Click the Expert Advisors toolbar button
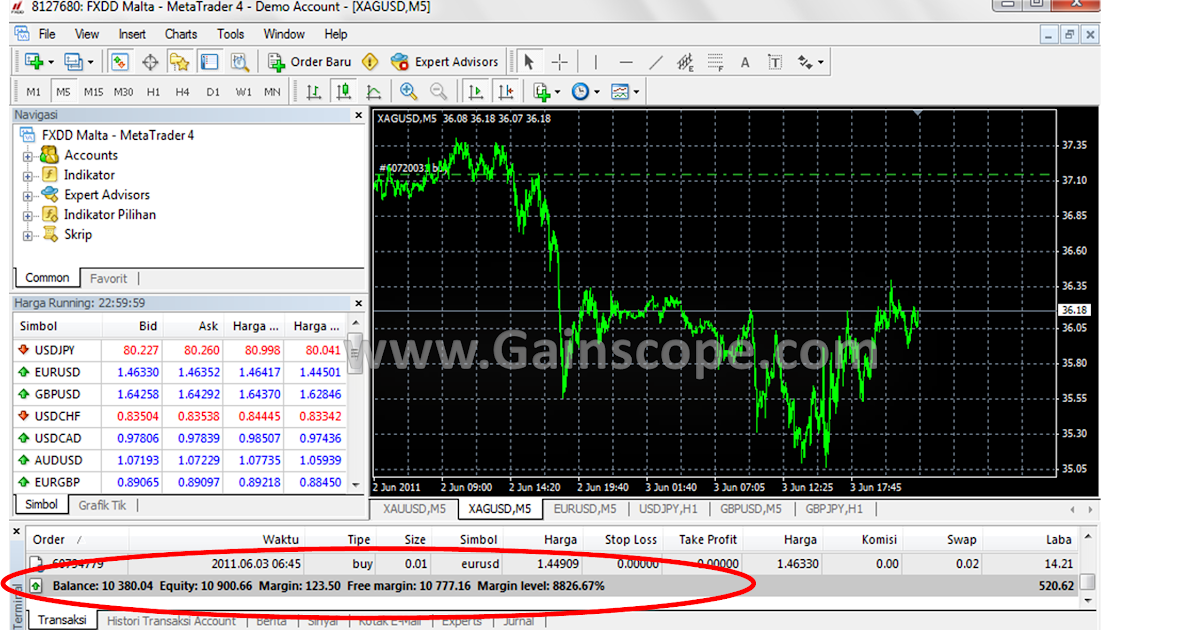 click(x=445, y=62)
